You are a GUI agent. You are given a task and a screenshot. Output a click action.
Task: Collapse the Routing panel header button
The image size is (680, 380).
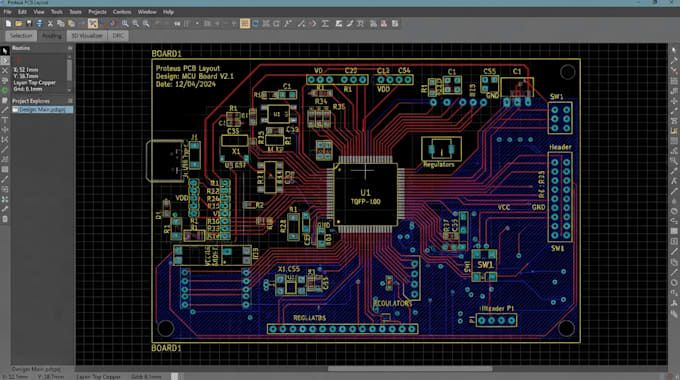(70, 48)
